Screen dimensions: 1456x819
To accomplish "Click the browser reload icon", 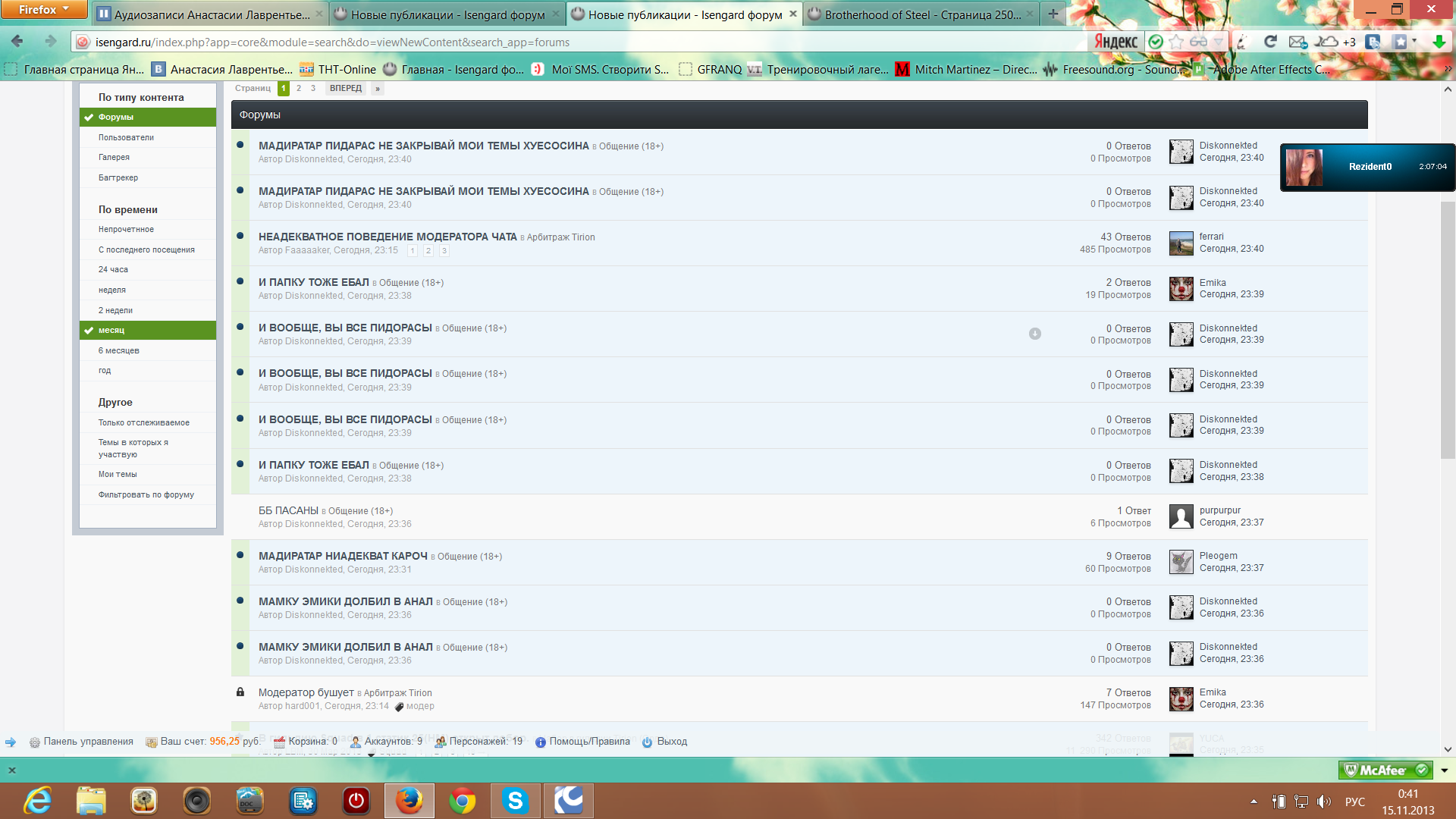I will coord(1270,42).
